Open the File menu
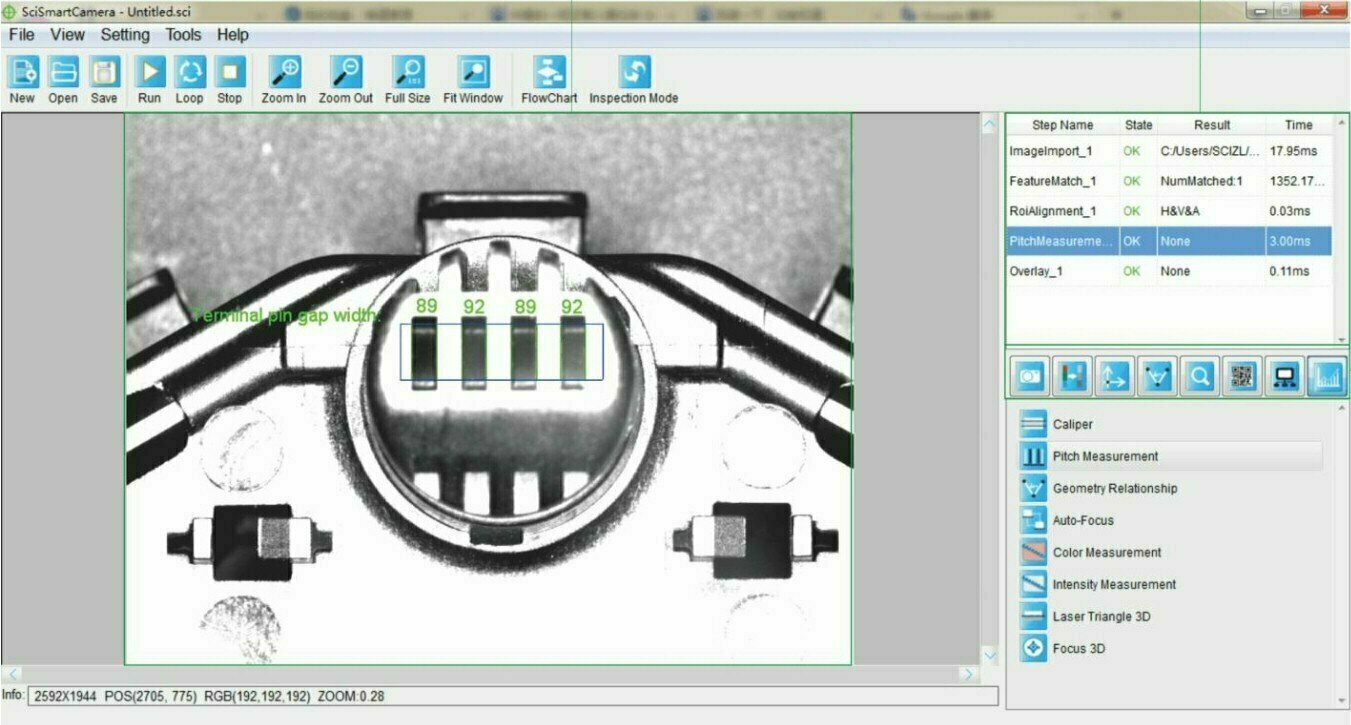The width and height of the screenshot is (1351, 725). click(21, 34)
